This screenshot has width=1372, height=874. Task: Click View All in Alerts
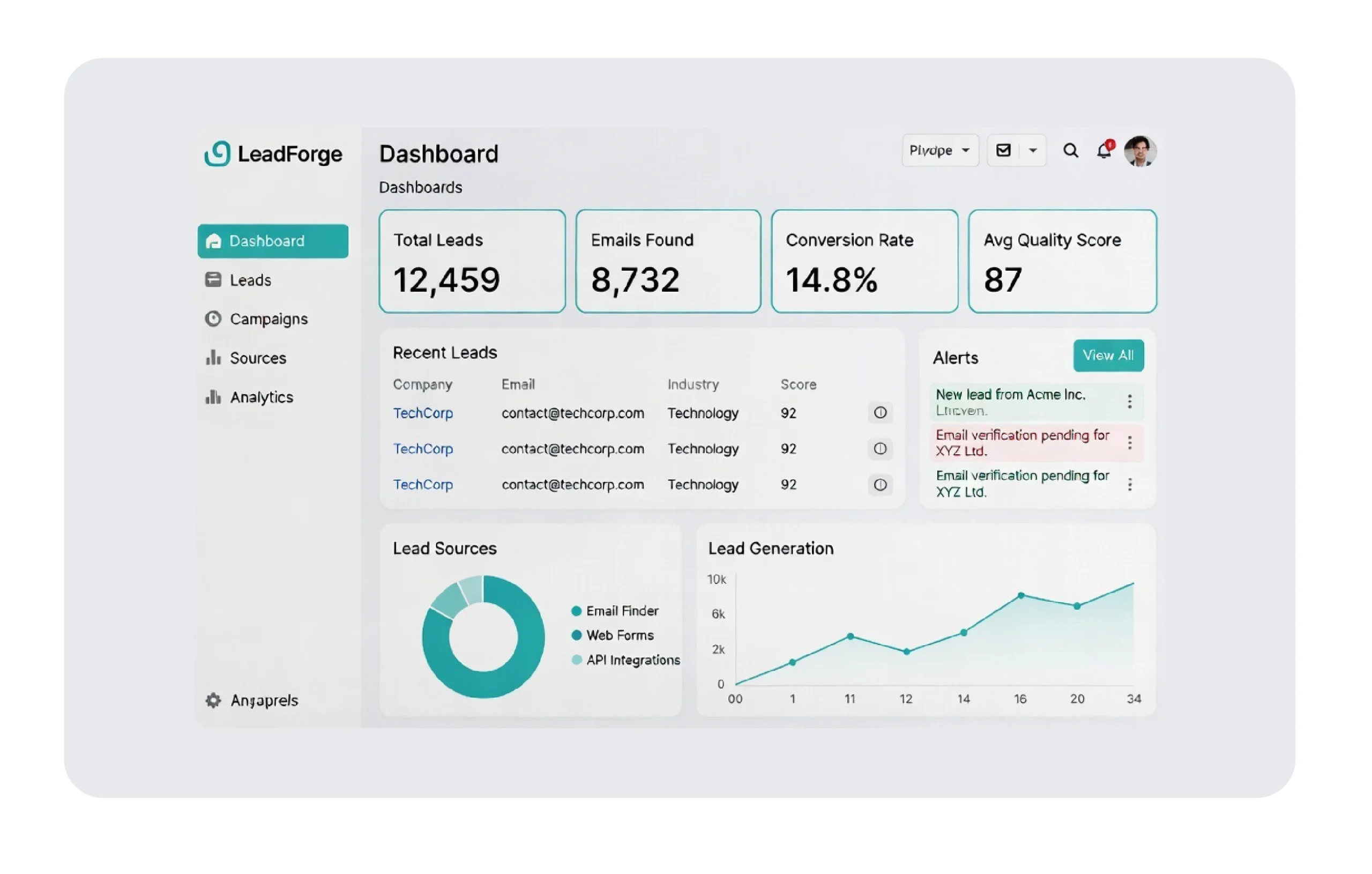coord(1108,355)
